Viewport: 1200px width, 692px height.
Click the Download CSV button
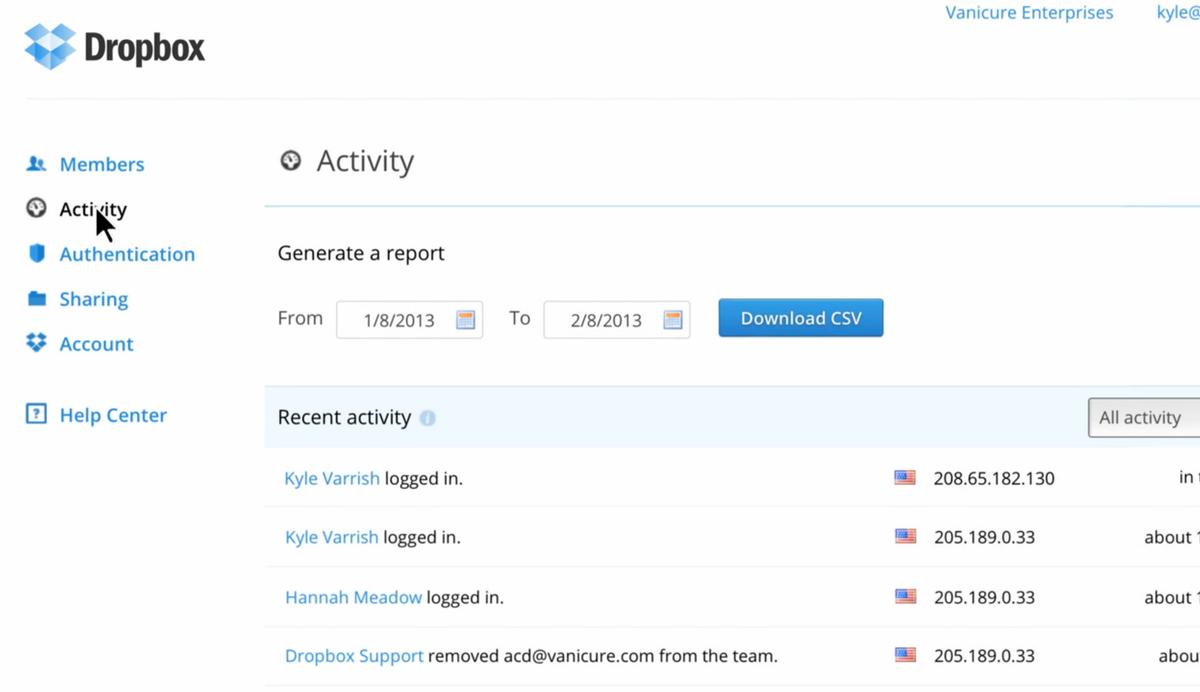[801, 318]
